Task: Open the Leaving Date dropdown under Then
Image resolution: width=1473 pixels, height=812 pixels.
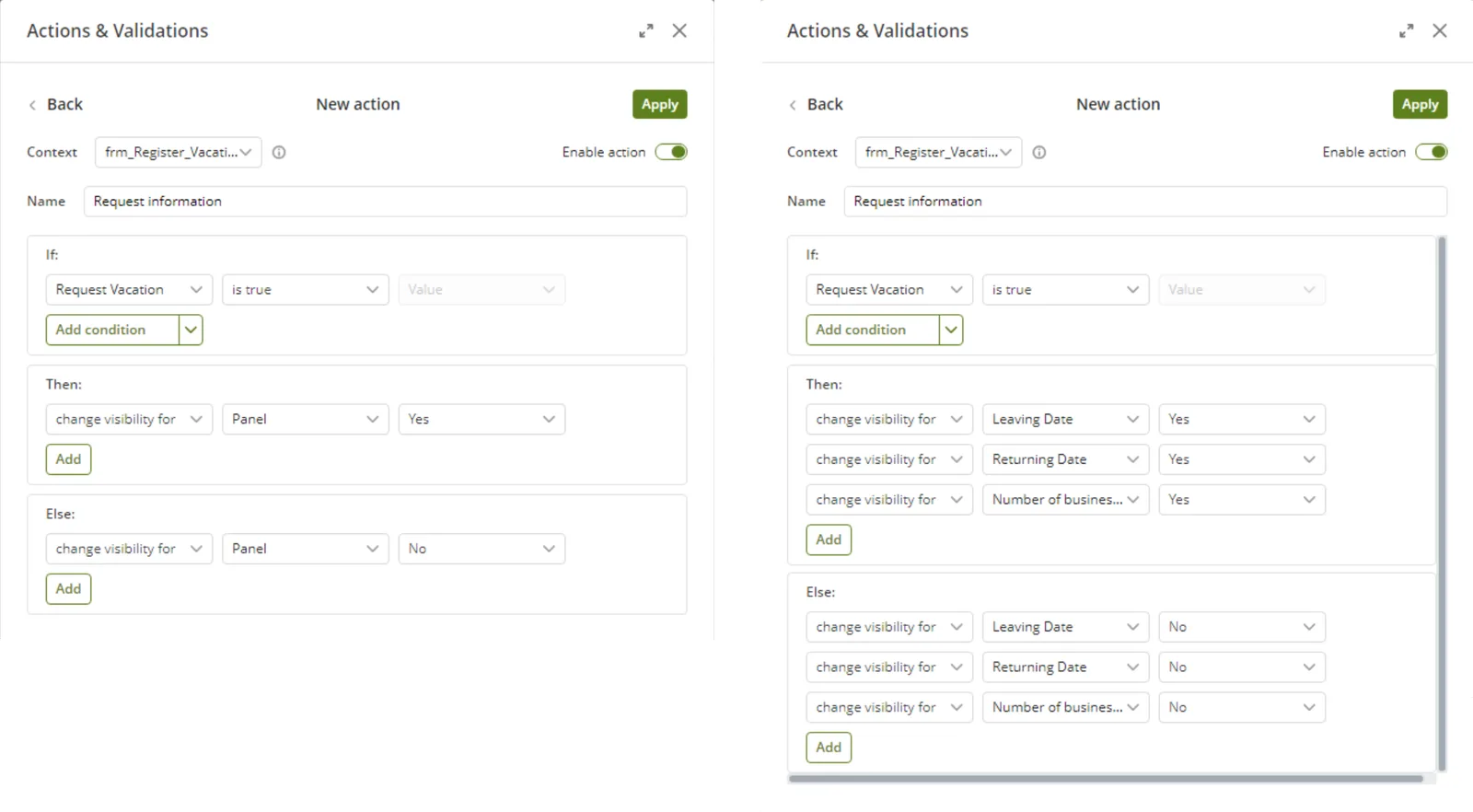Action: coord(1065,419)
